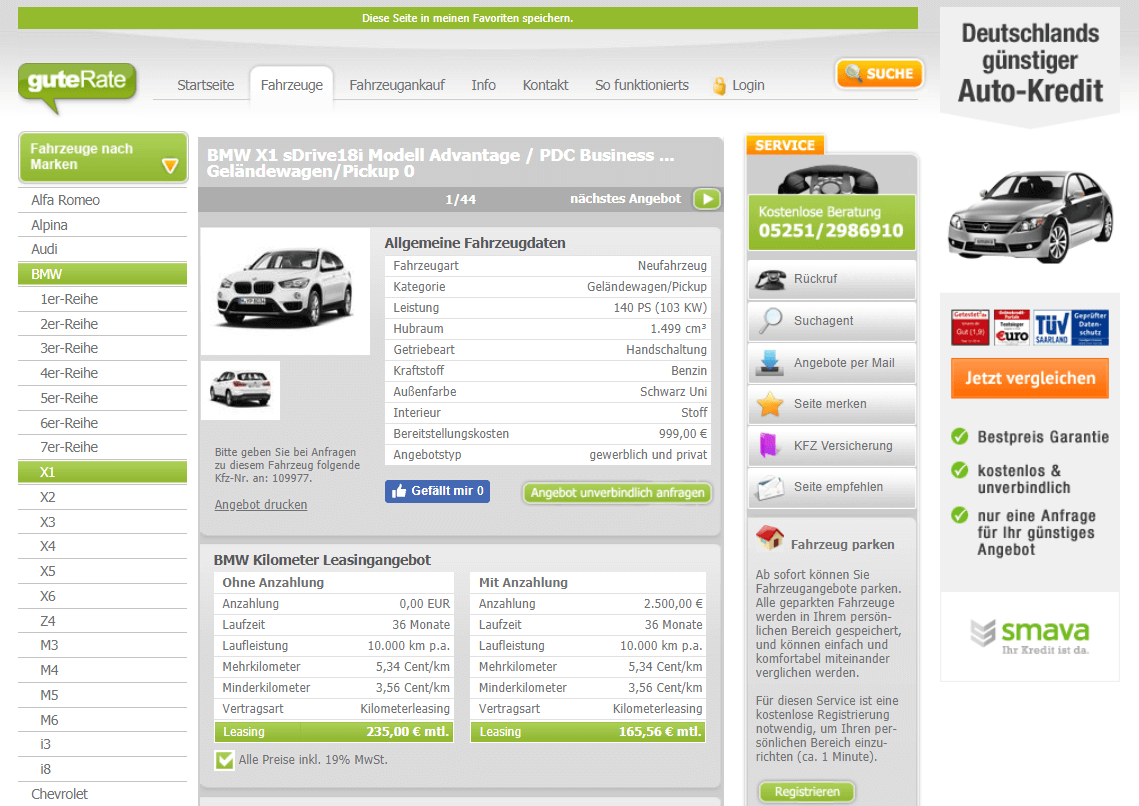Select the highlighted BMW brand entry
The height and width of the screenshot is (806, 1139).
click(102, 274)
